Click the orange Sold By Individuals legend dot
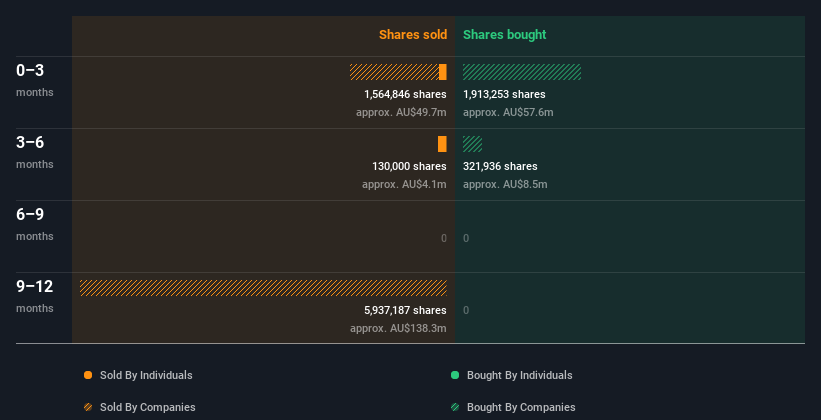This screenshot has width=821, height=420. (88, 375)
